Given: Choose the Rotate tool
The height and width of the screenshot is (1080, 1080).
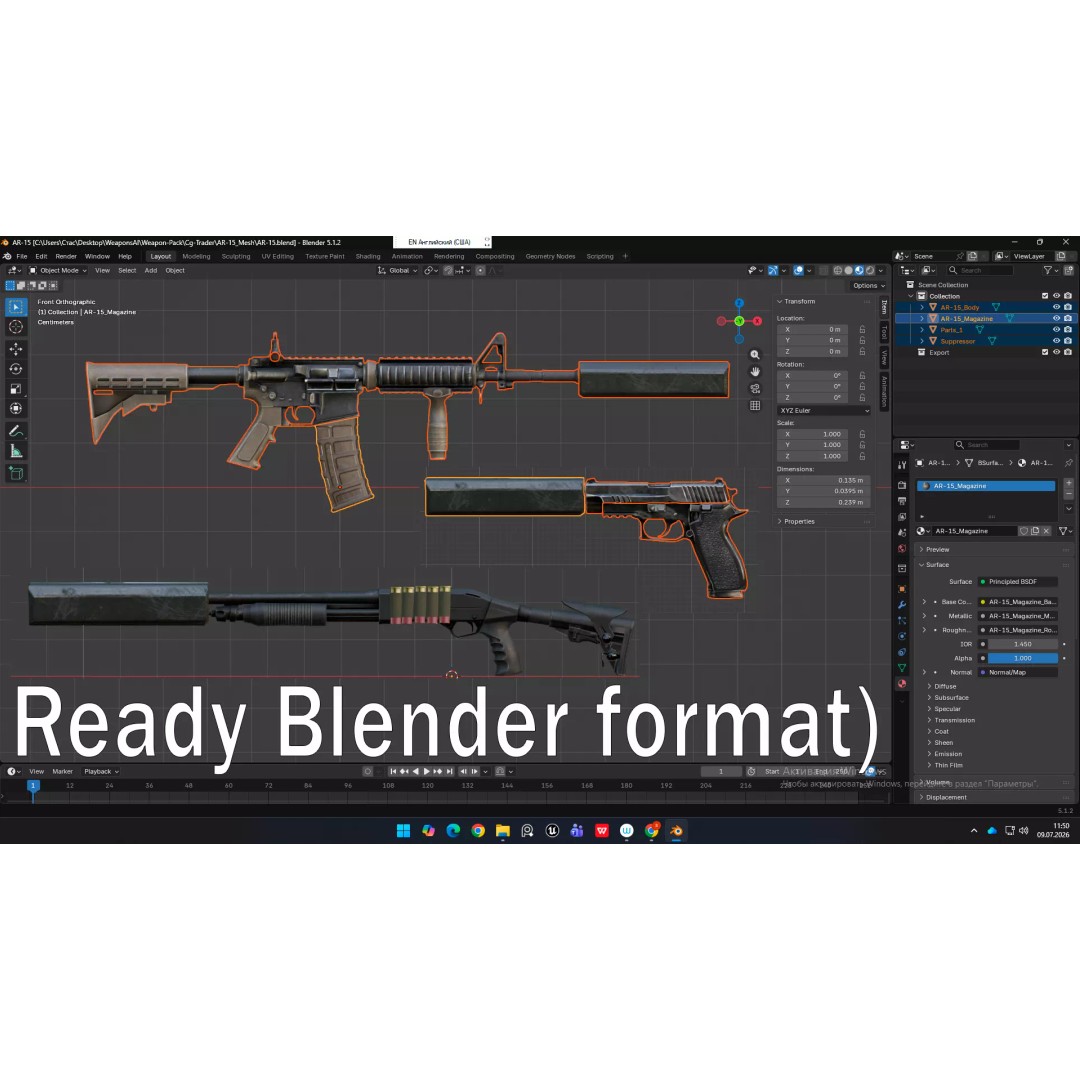Looking at the screenshot, I should click(x=16, y=369).
